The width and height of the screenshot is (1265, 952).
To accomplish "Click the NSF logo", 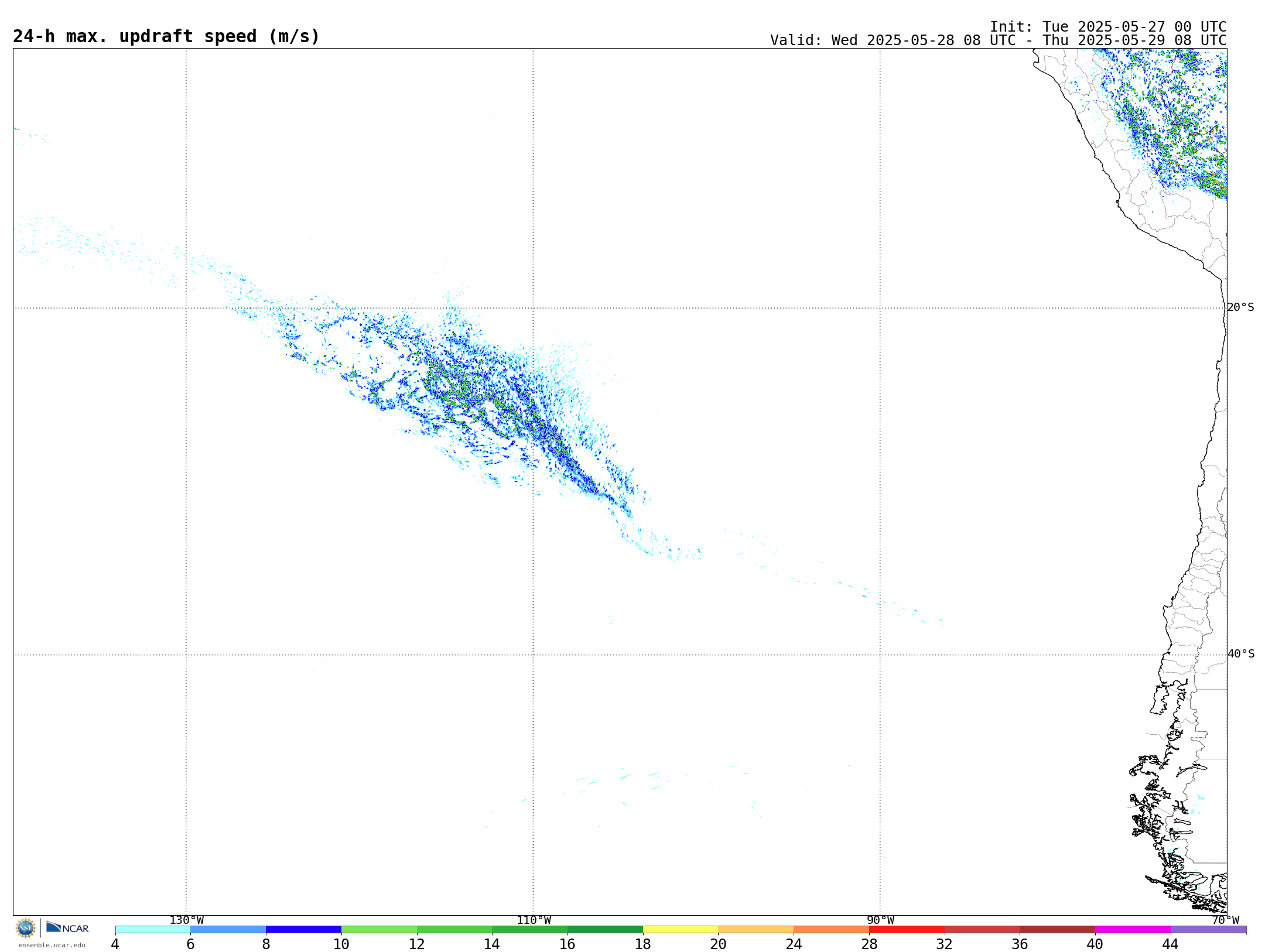I will (x=26, y=928).
